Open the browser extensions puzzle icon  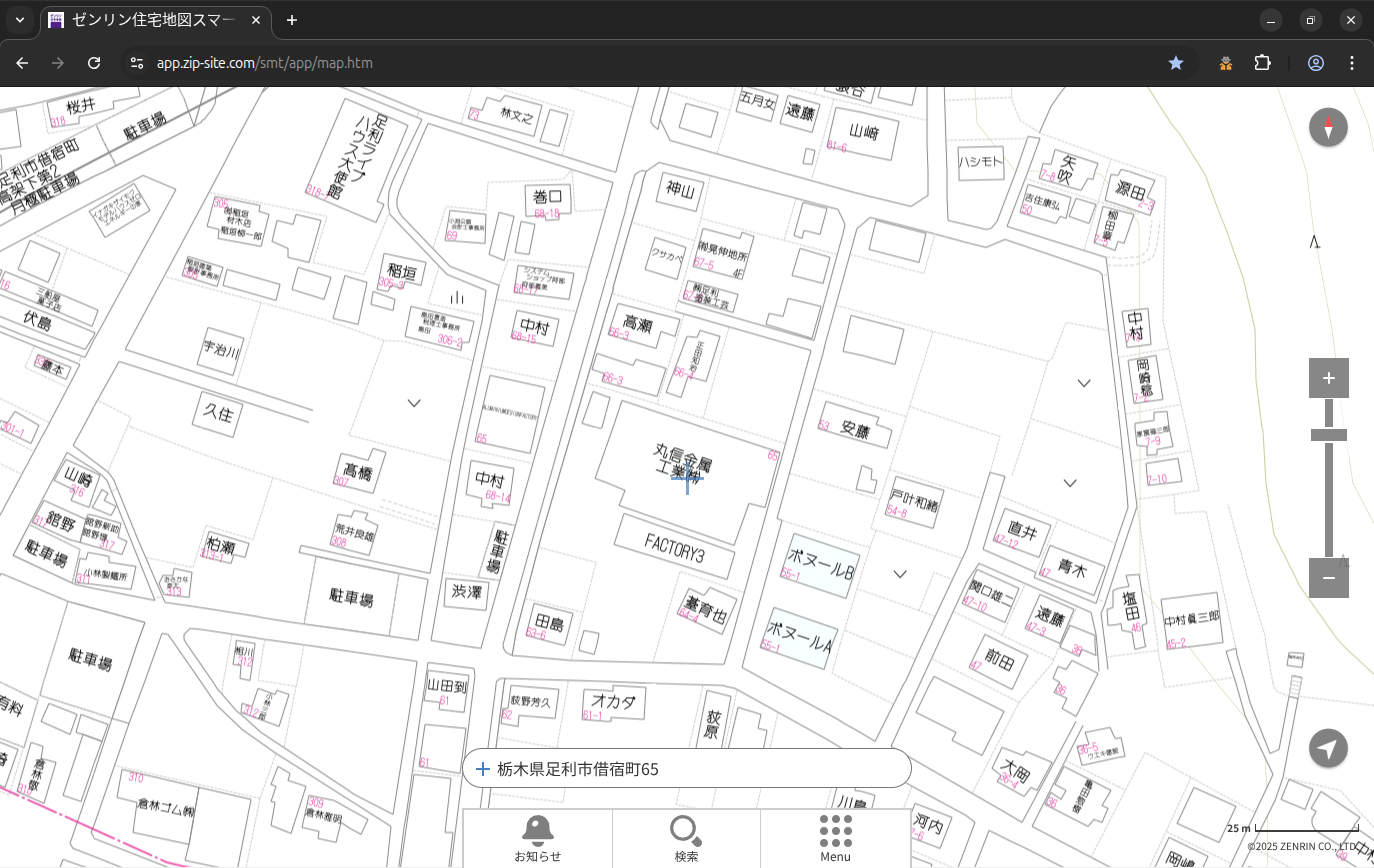[x=1262, y=63]
